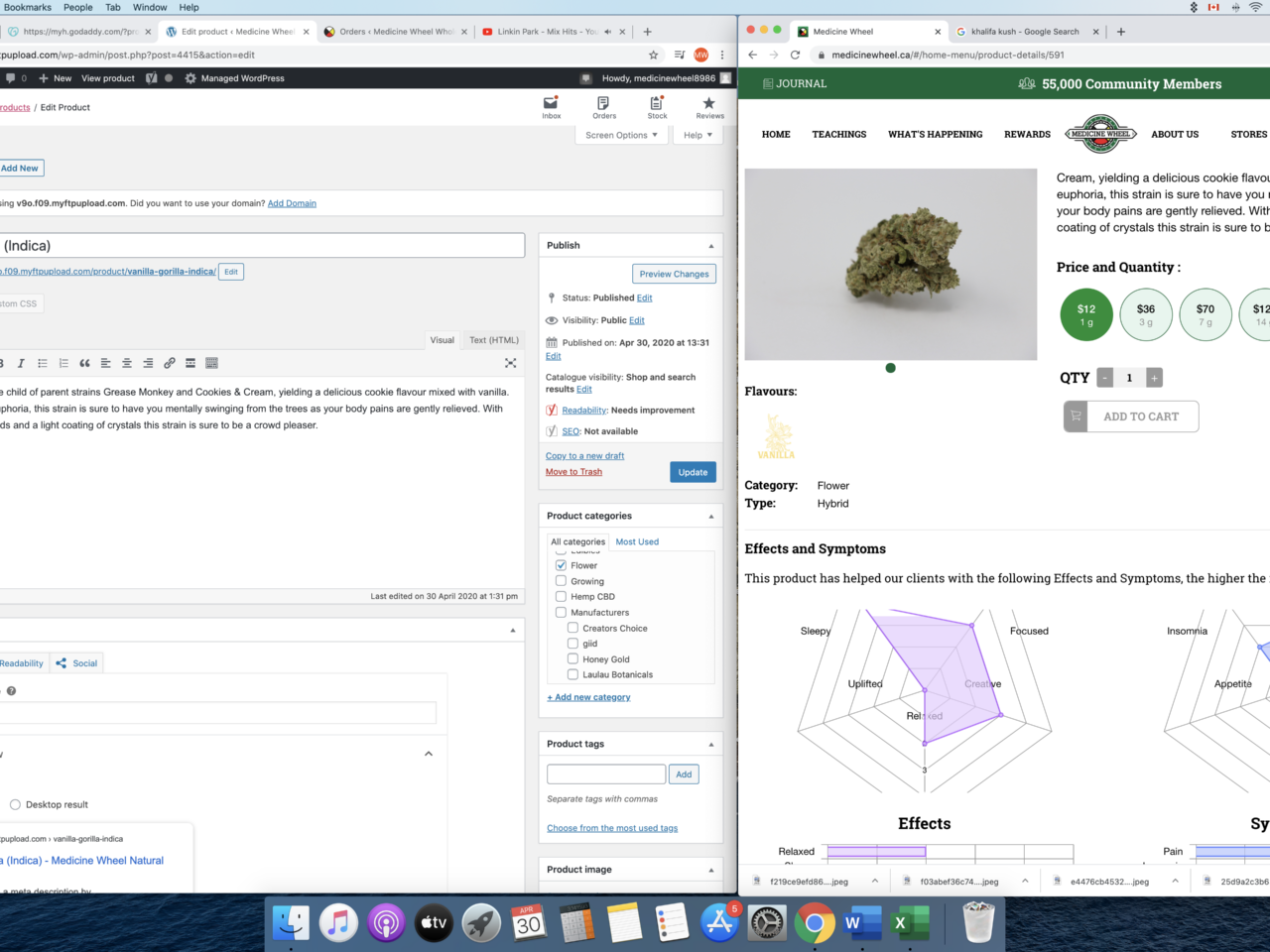
Task: Open the Help dropdown panel
Action: [698, 135]
